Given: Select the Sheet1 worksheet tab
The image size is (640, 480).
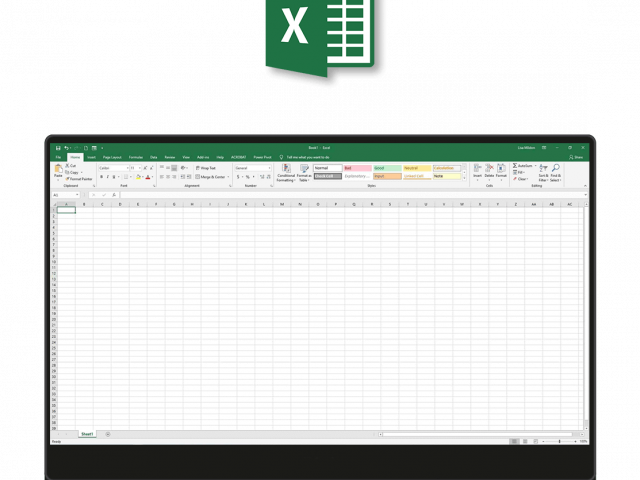Looking at the screenshot, I should pyautogui.click(x=87, y=434).
